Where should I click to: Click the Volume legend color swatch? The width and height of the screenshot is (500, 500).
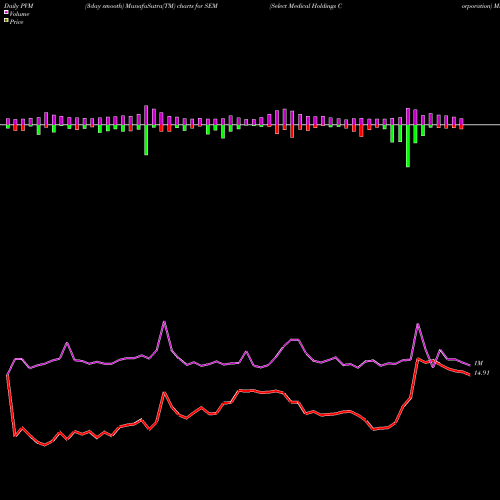pyautogui.click(x=6, y=12)
